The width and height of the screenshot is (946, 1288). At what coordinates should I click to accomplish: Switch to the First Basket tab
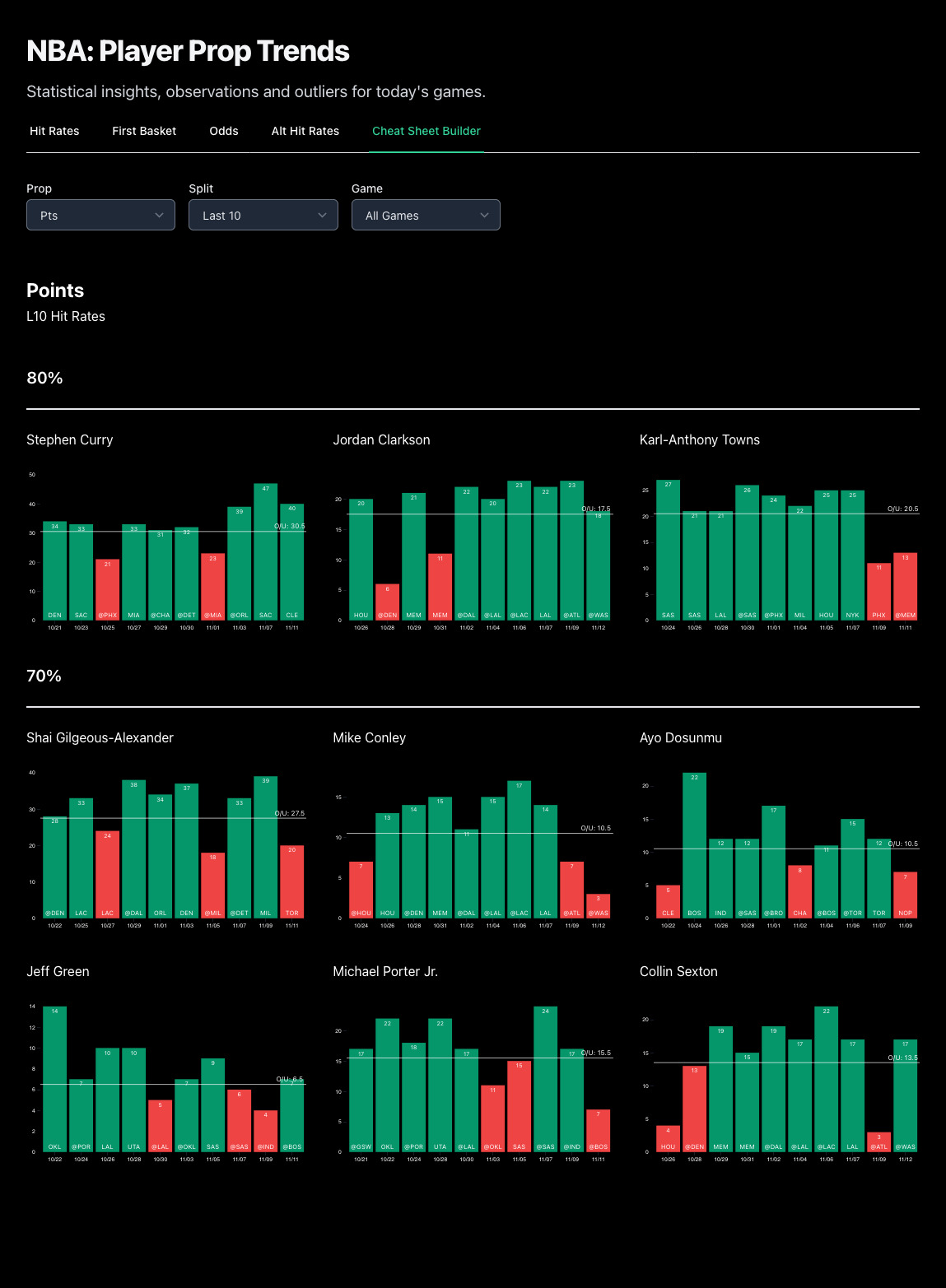click(144, 131)
